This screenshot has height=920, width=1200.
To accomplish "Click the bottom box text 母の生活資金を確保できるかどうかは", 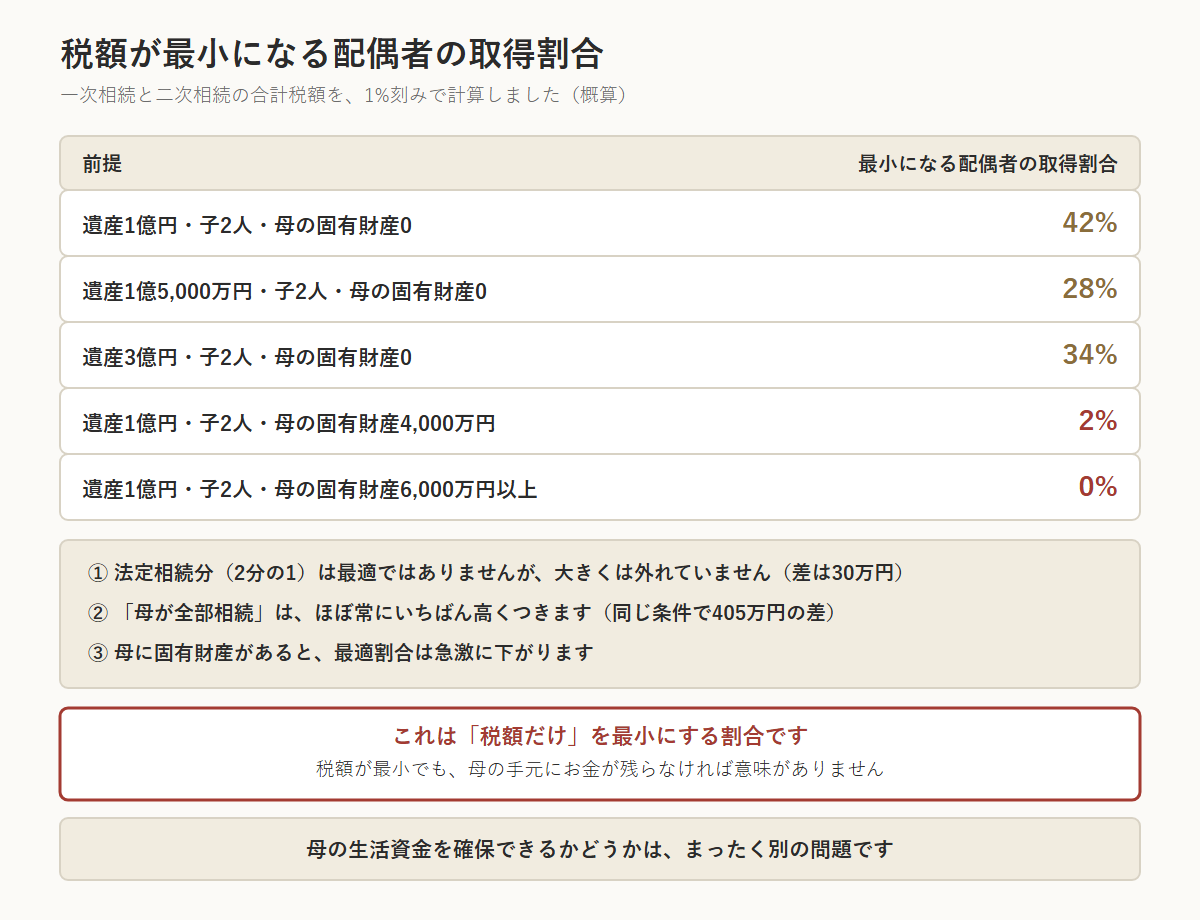I will click(x=600, y=850).
